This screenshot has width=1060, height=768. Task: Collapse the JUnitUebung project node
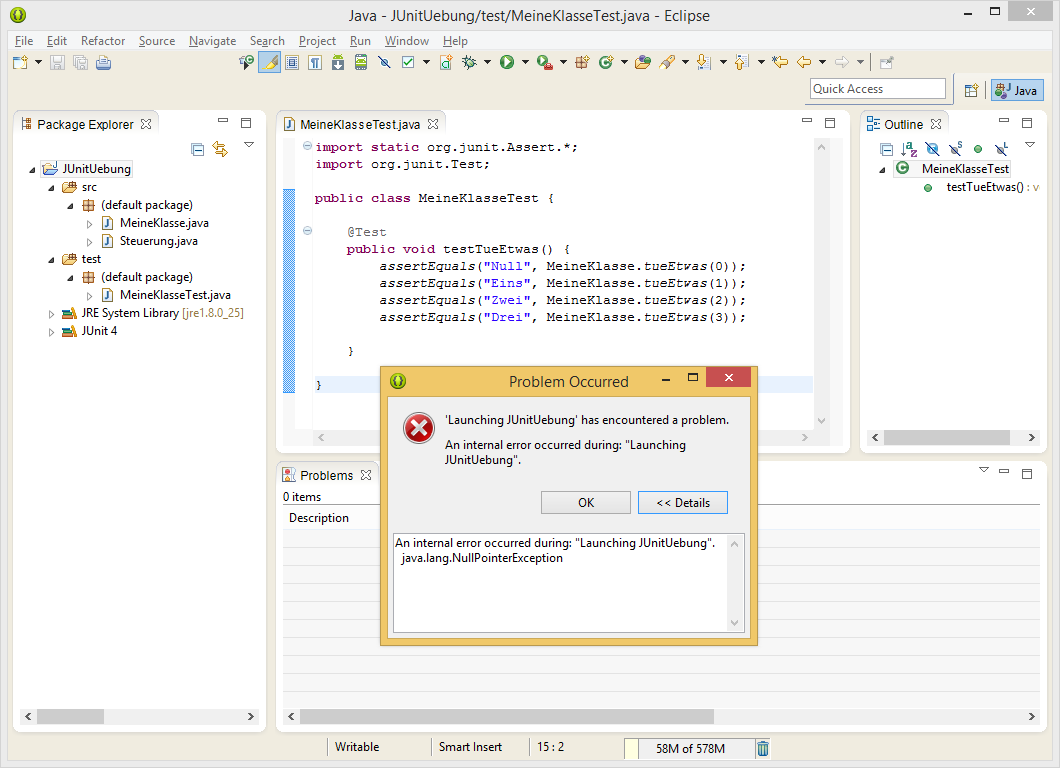[x=32, y=170]
